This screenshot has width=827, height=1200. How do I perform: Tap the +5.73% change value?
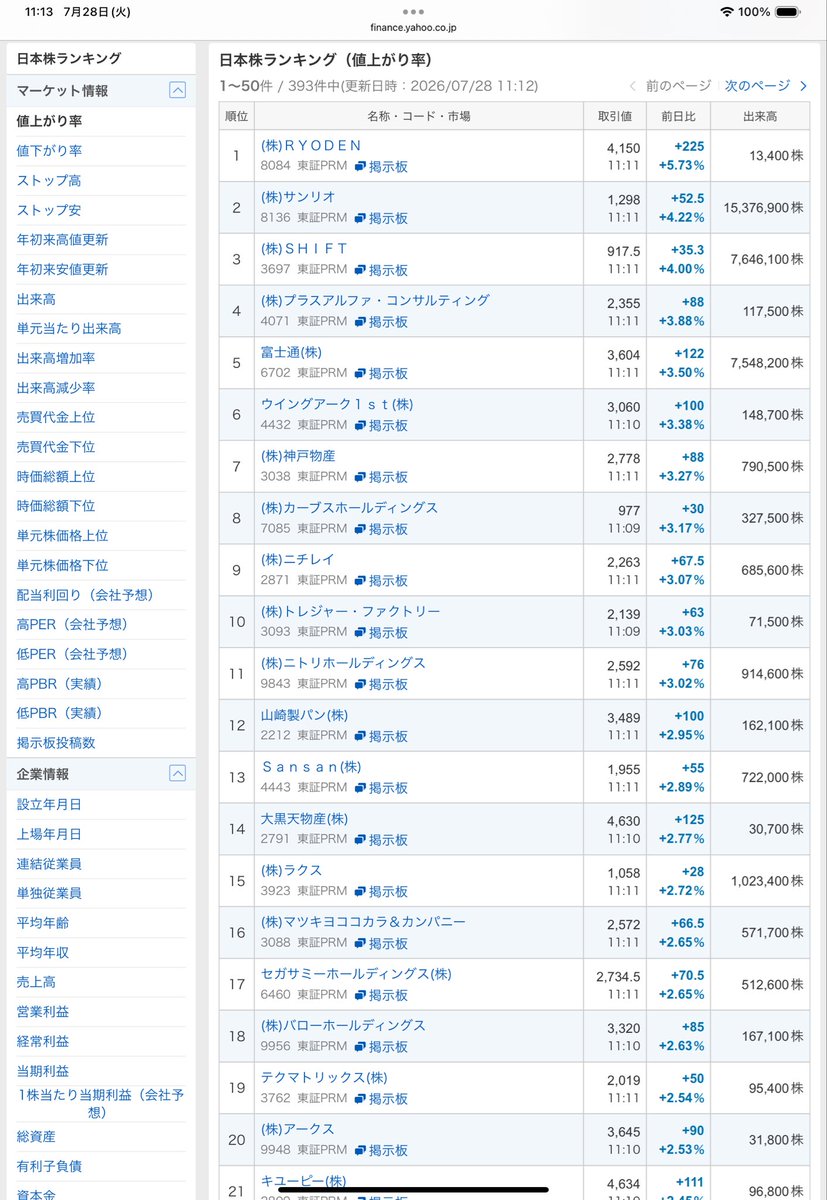coord(681,165)
